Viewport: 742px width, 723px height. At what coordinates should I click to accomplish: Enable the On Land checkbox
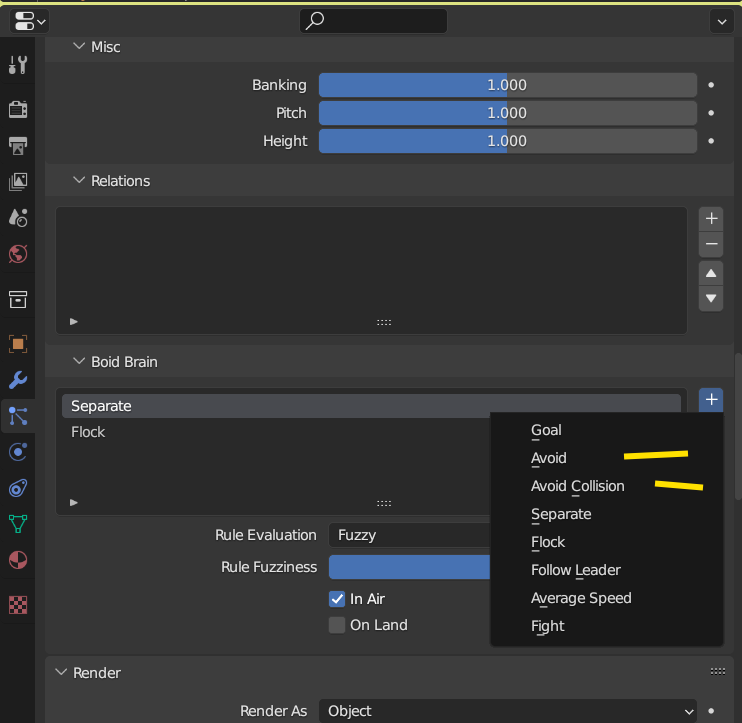337,625
